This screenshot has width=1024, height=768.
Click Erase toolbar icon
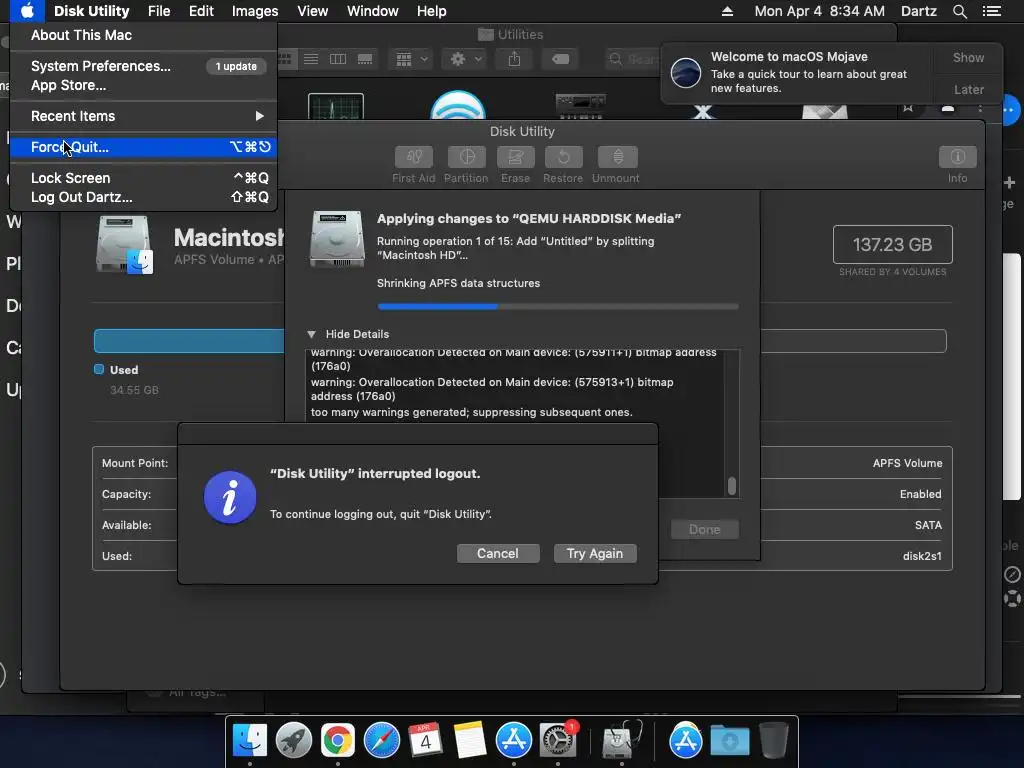(515, 157)
